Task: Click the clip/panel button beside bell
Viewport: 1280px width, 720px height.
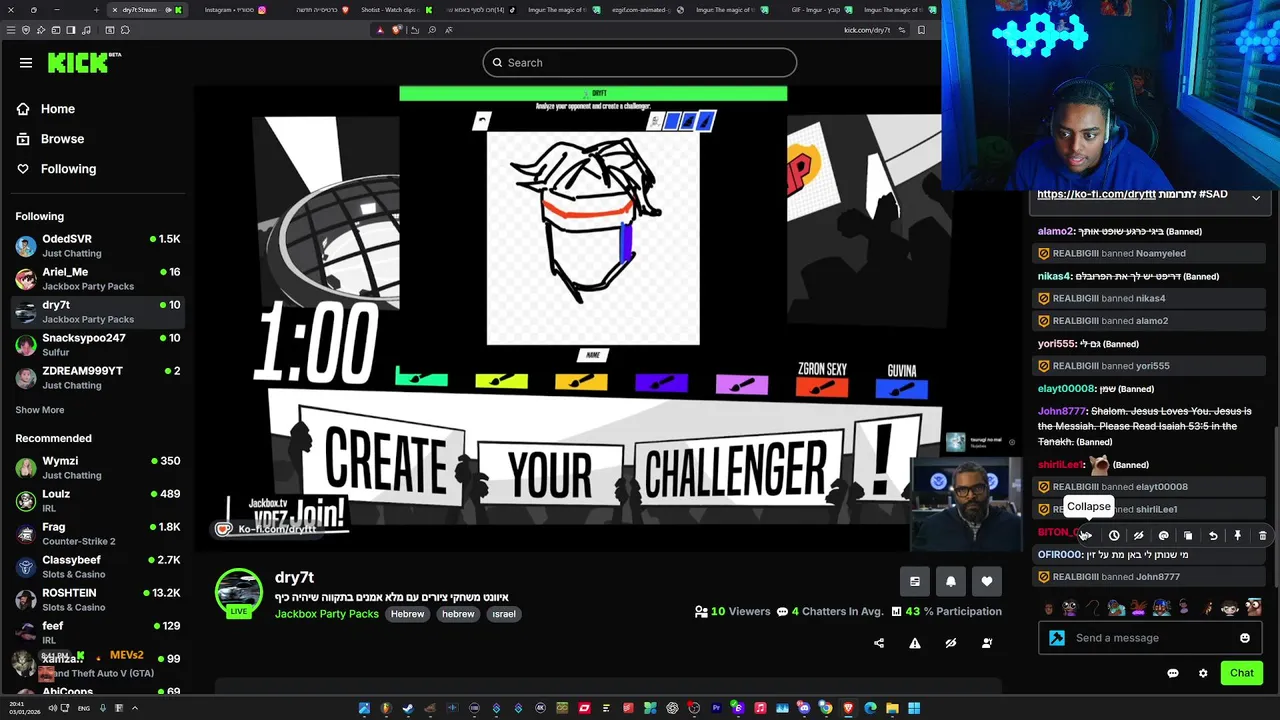Action: [x=915, y=581]
